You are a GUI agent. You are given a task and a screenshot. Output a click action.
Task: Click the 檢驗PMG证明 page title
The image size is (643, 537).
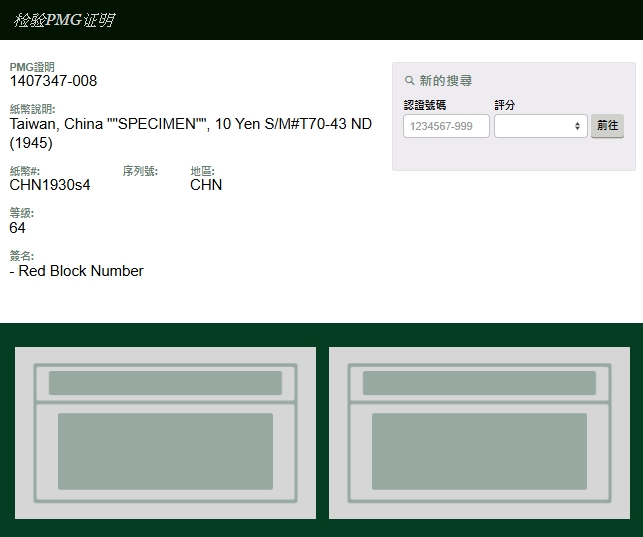(64, 20)
